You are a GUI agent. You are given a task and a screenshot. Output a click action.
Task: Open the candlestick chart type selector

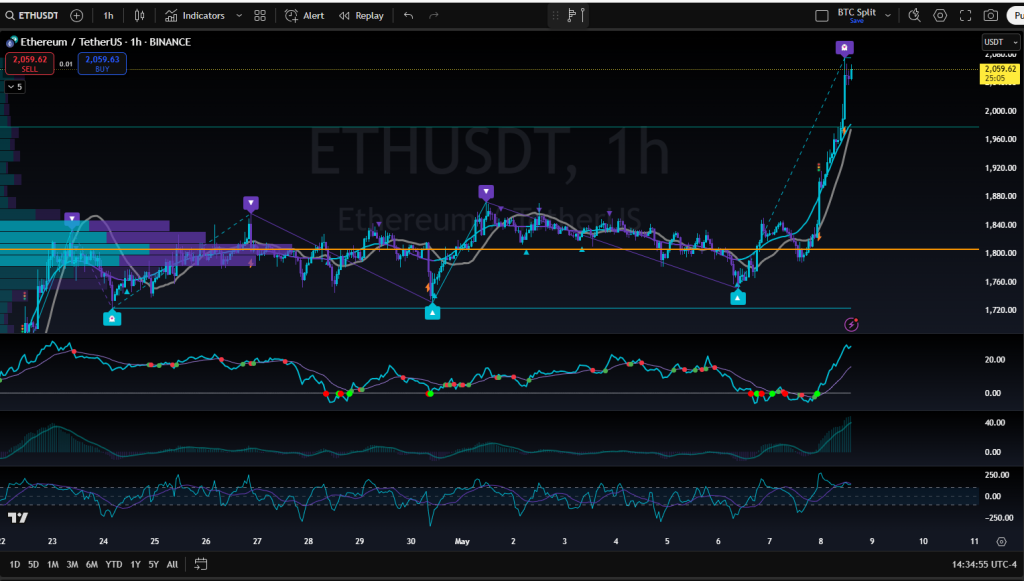(140, 16)
